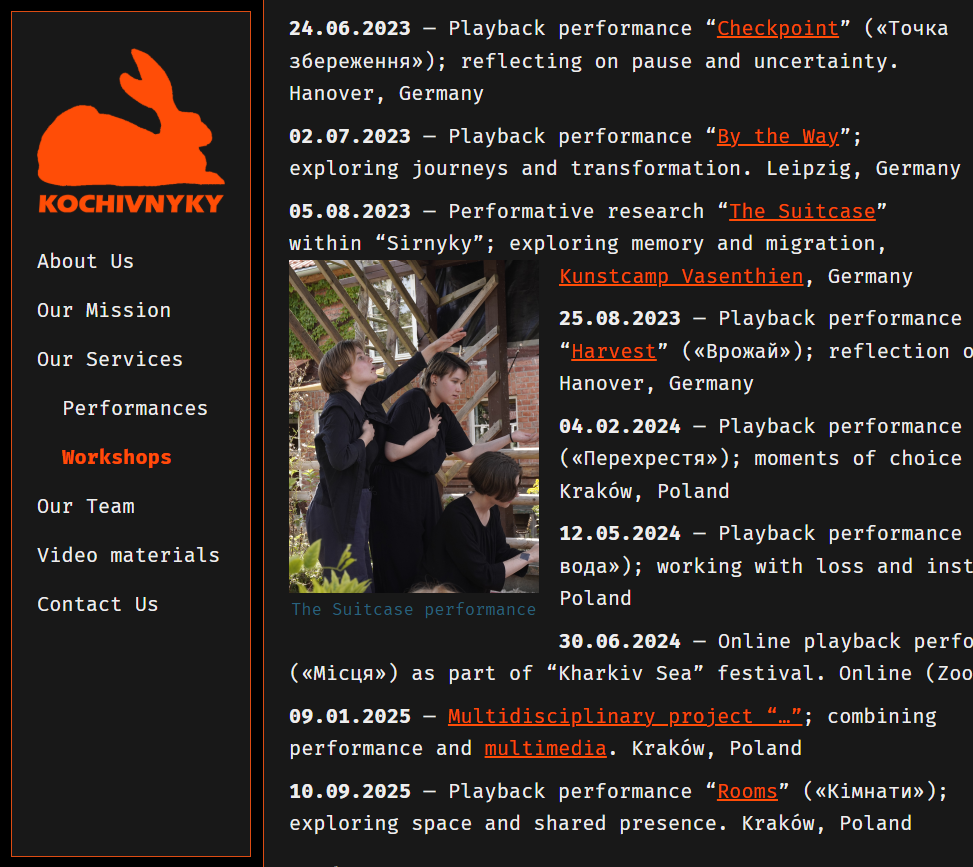Open Our Services menu item

110,359
